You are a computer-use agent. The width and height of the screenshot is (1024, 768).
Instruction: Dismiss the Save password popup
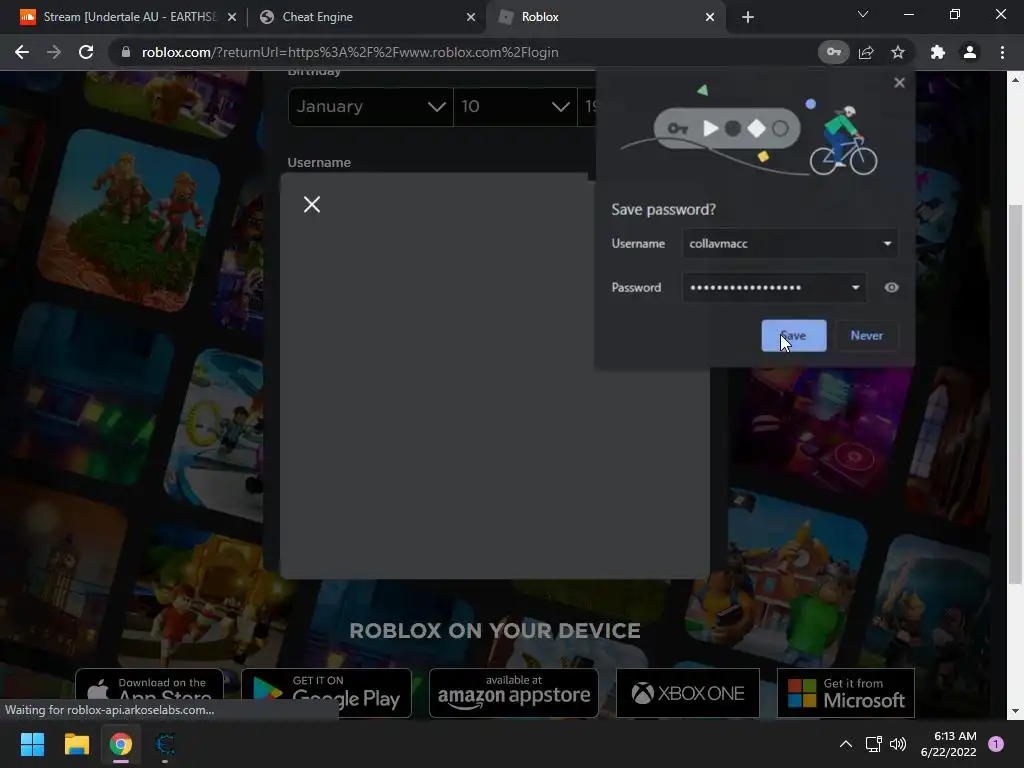coord(899,83)
